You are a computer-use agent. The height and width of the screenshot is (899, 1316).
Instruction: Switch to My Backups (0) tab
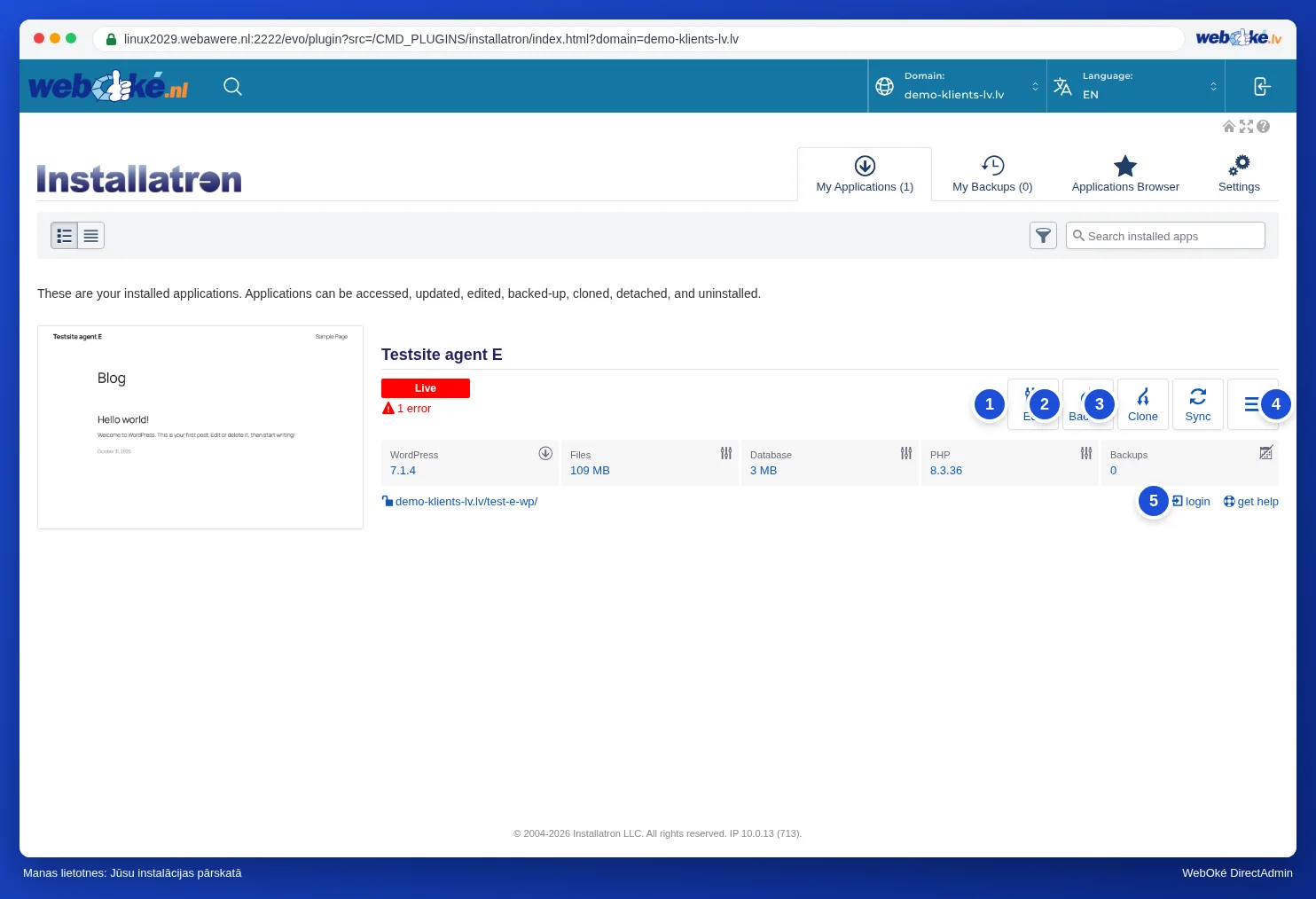pyautogui.click(x=992, y=175)
